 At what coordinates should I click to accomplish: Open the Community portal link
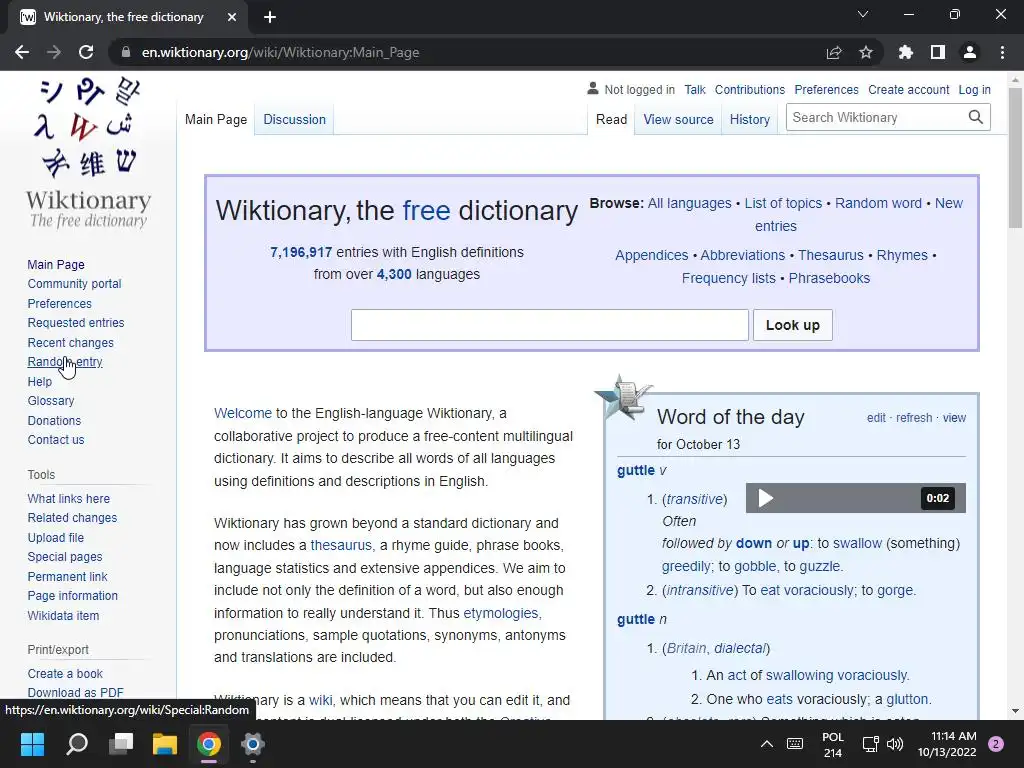point(74,283)
